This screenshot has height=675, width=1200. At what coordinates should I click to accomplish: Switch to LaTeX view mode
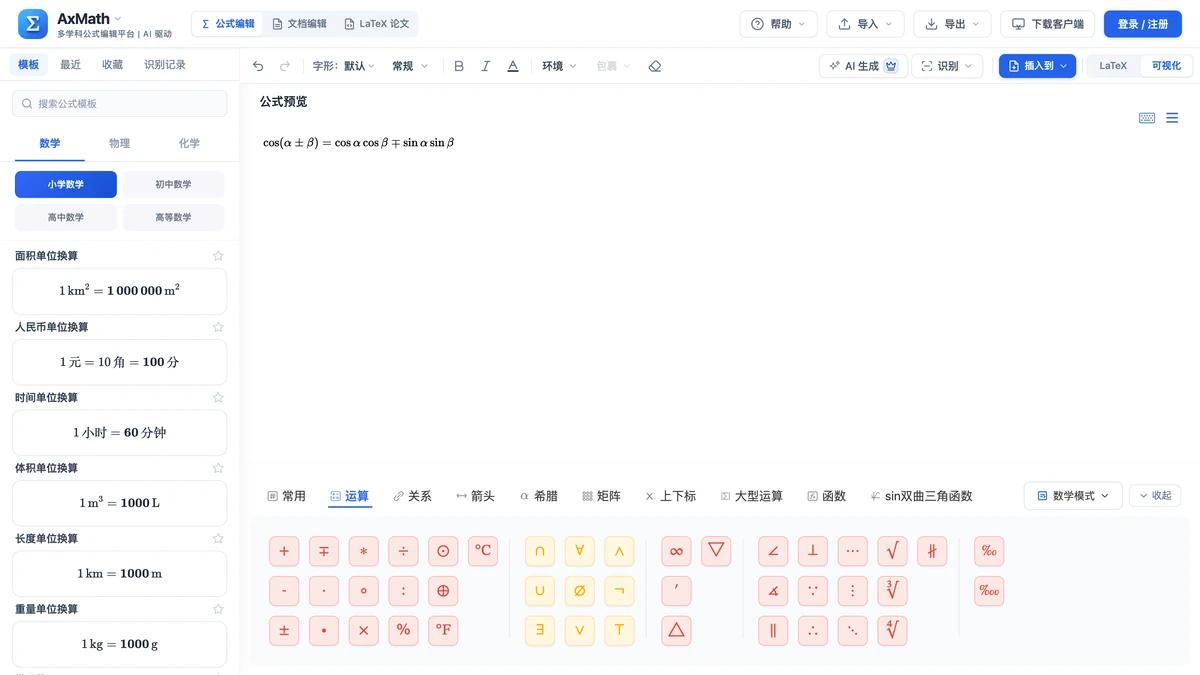click(x=1113, y=66)
